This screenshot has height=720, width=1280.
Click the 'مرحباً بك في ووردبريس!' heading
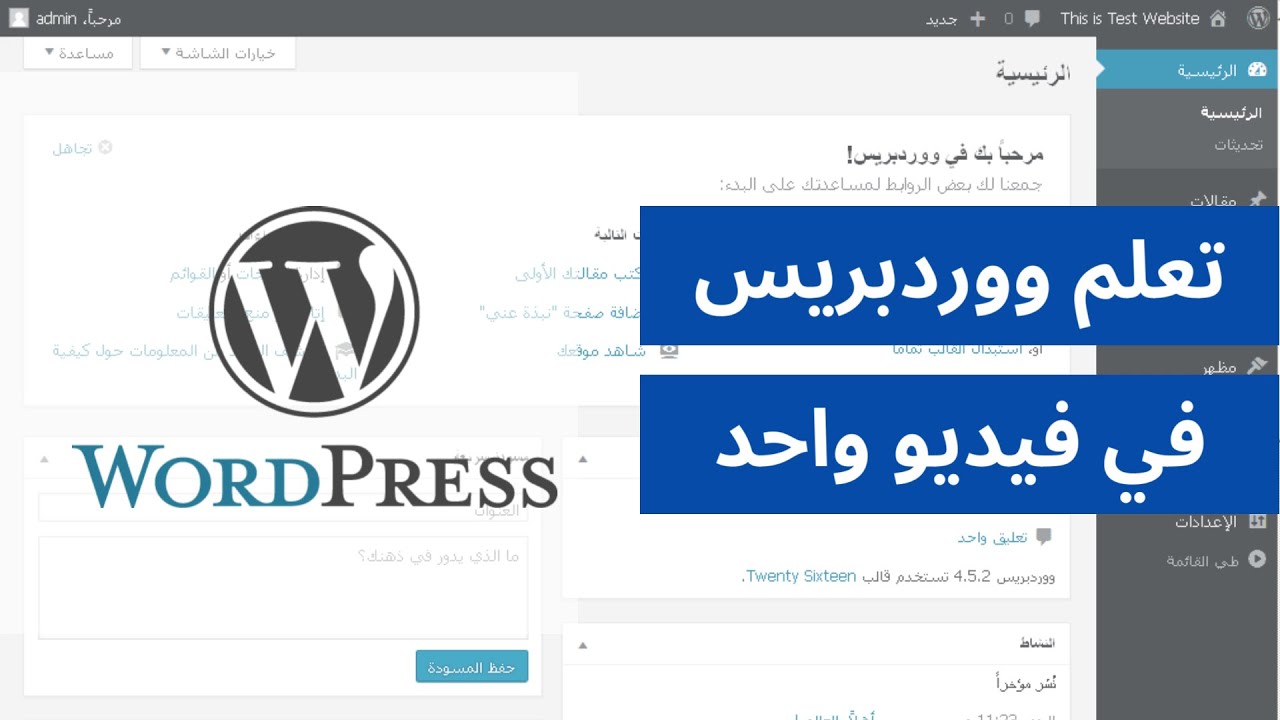click(x=945, y=154)
